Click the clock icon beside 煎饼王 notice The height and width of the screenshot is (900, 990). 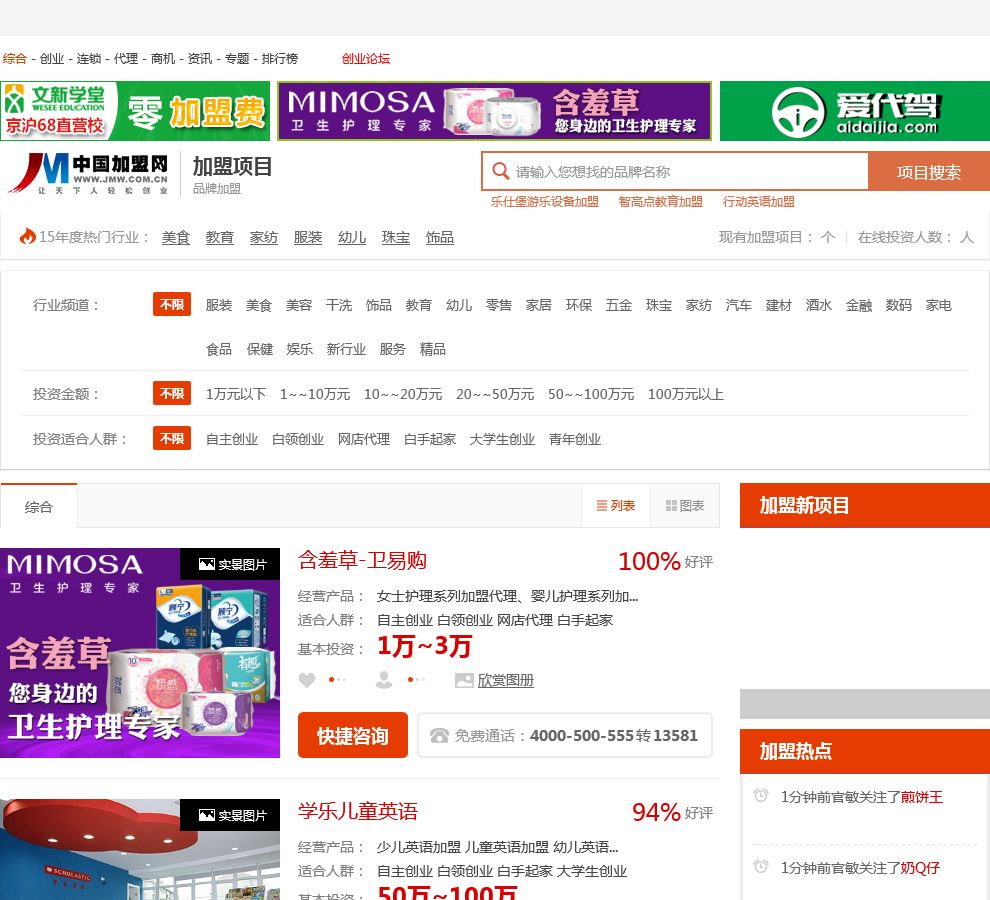(x=761, y=796)
